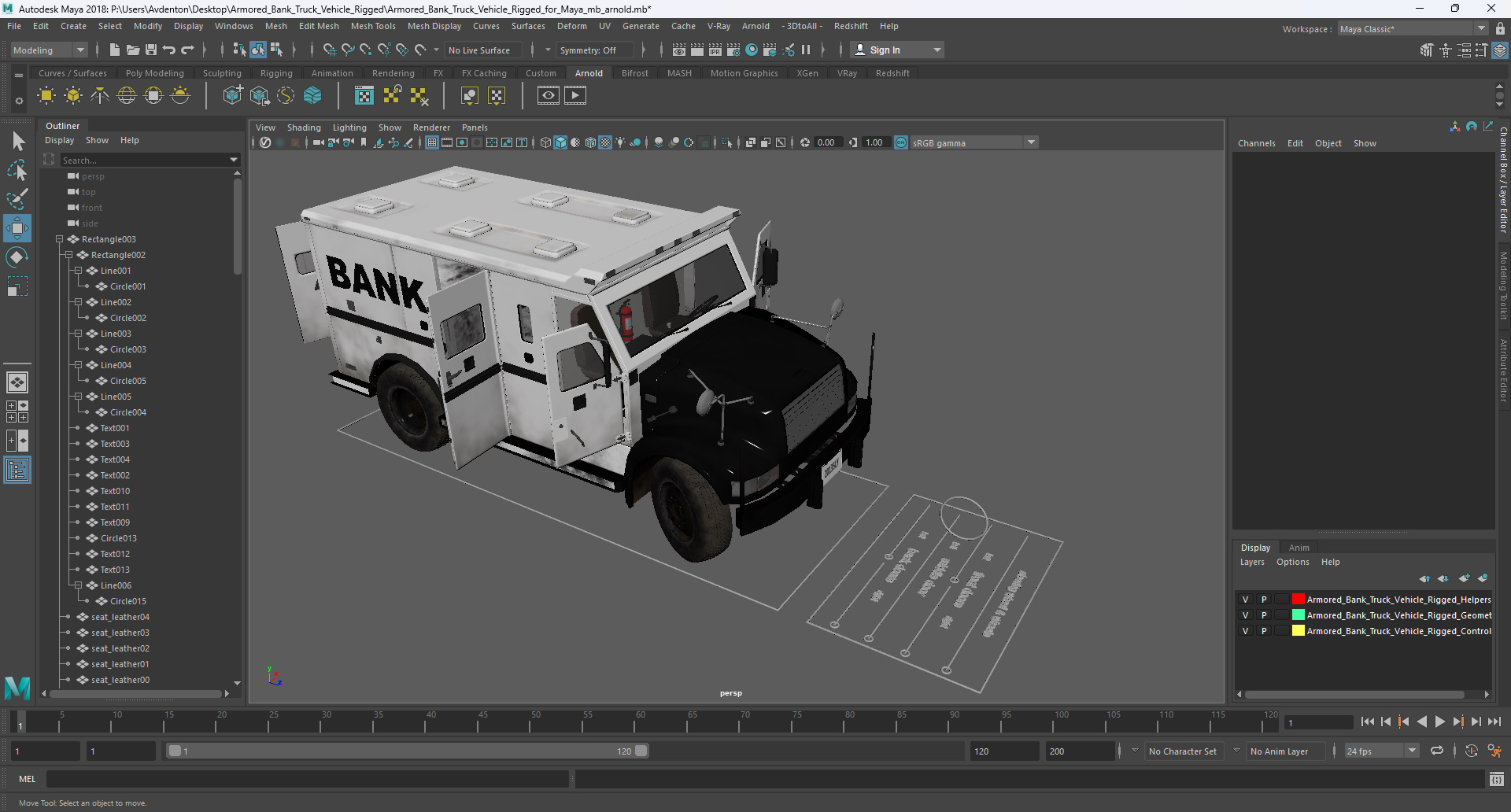The width and height of the screenshot is (1511, 812).
Task: Toggle visibility V for Rigged_Geomet layer
Action: tap(1245, 615)
